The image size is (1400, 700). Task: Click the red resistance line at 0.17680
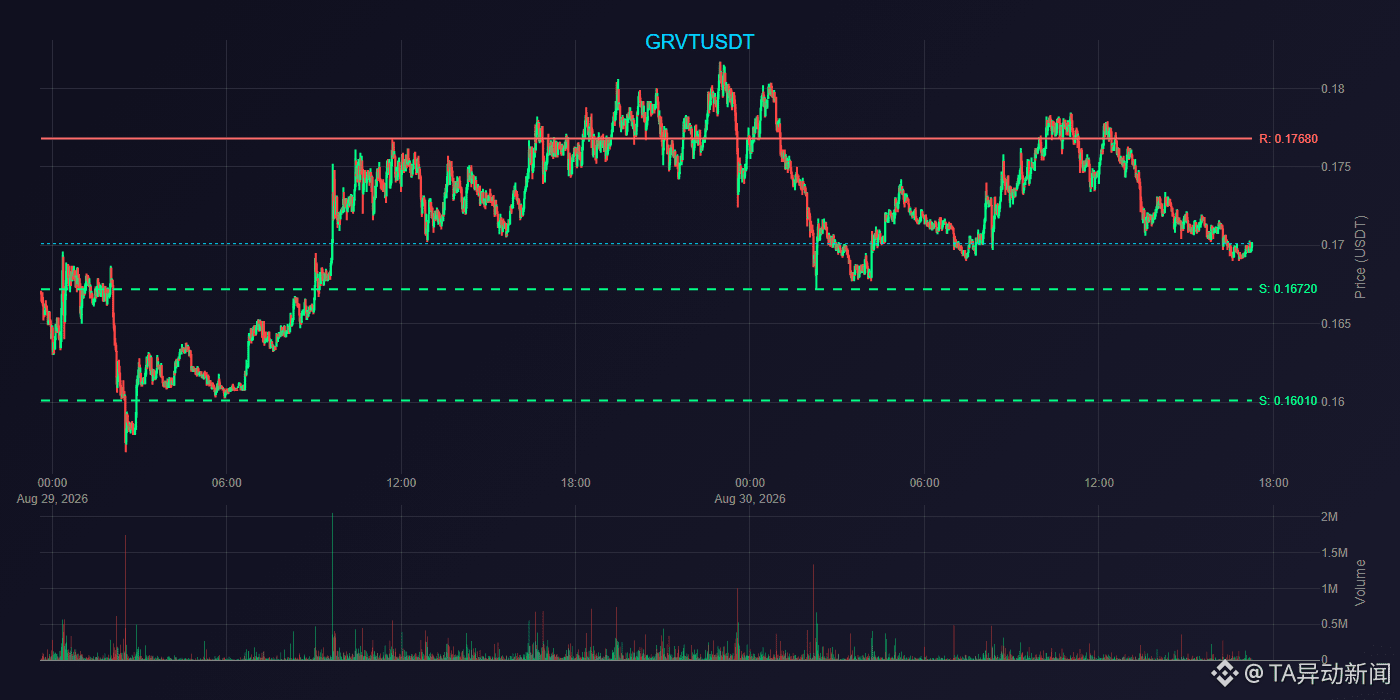coord(646,138)
